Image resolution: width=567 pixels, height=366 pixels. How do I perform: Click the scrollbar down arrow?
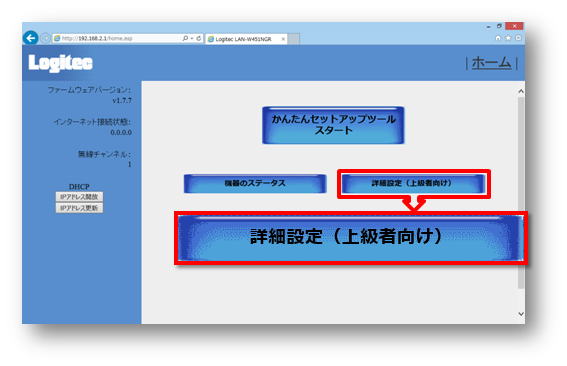point(521,314)
